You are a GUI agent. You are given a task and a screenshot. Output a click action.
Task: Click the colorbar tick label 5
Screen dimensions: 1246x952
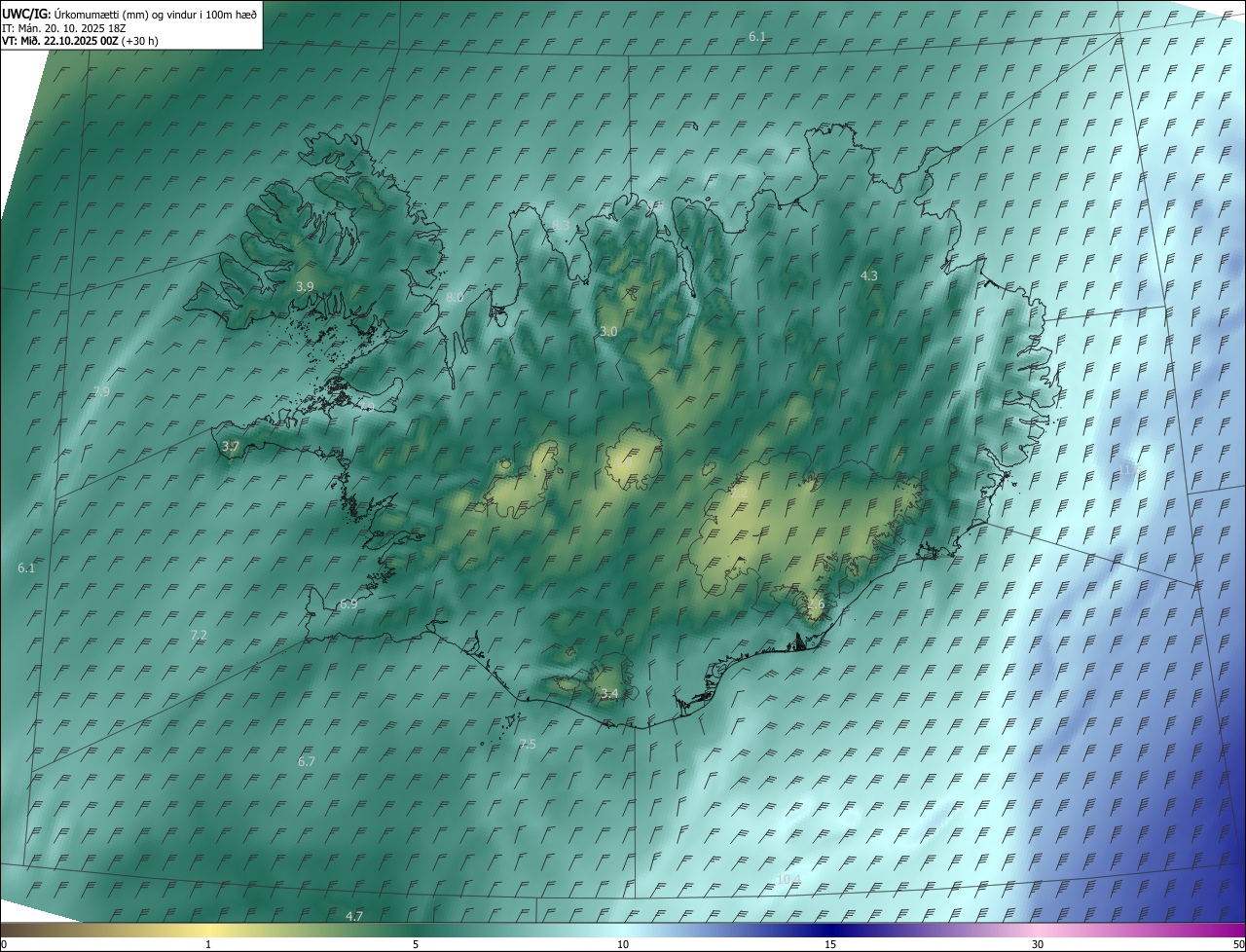[x=416, y=944]
